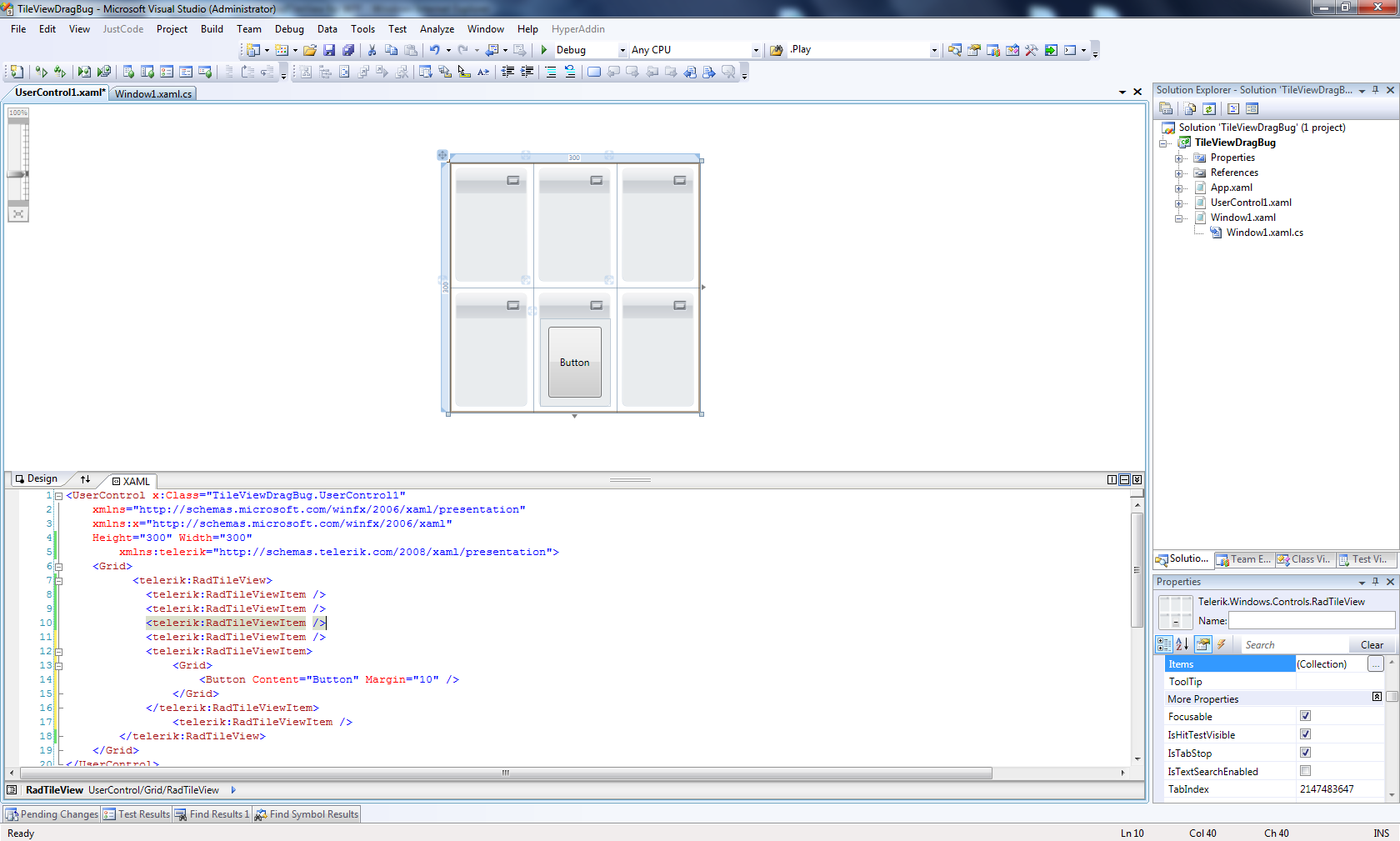
Task: Click the Items collection ellipsis button
Action: tap(1375, 664)
